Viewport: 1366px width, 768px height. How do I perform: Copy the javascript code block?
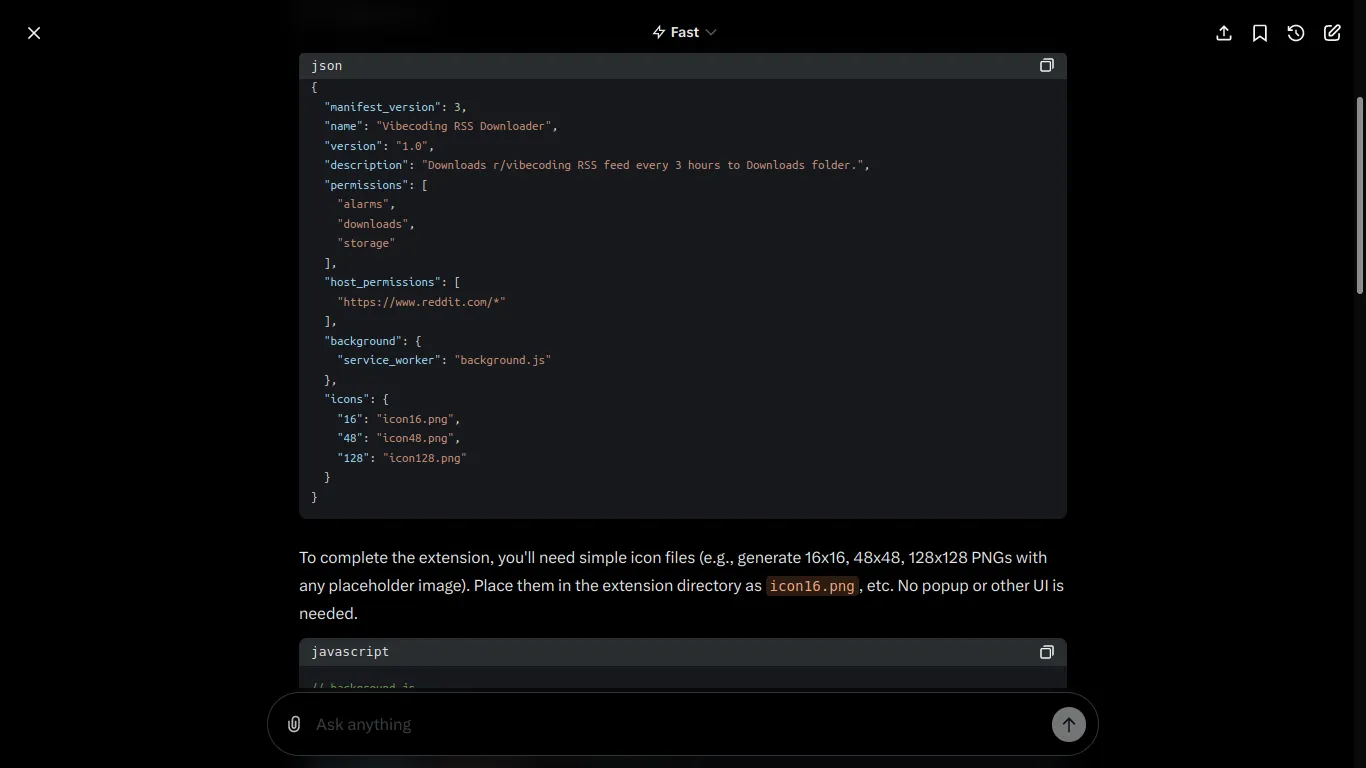1046,652
